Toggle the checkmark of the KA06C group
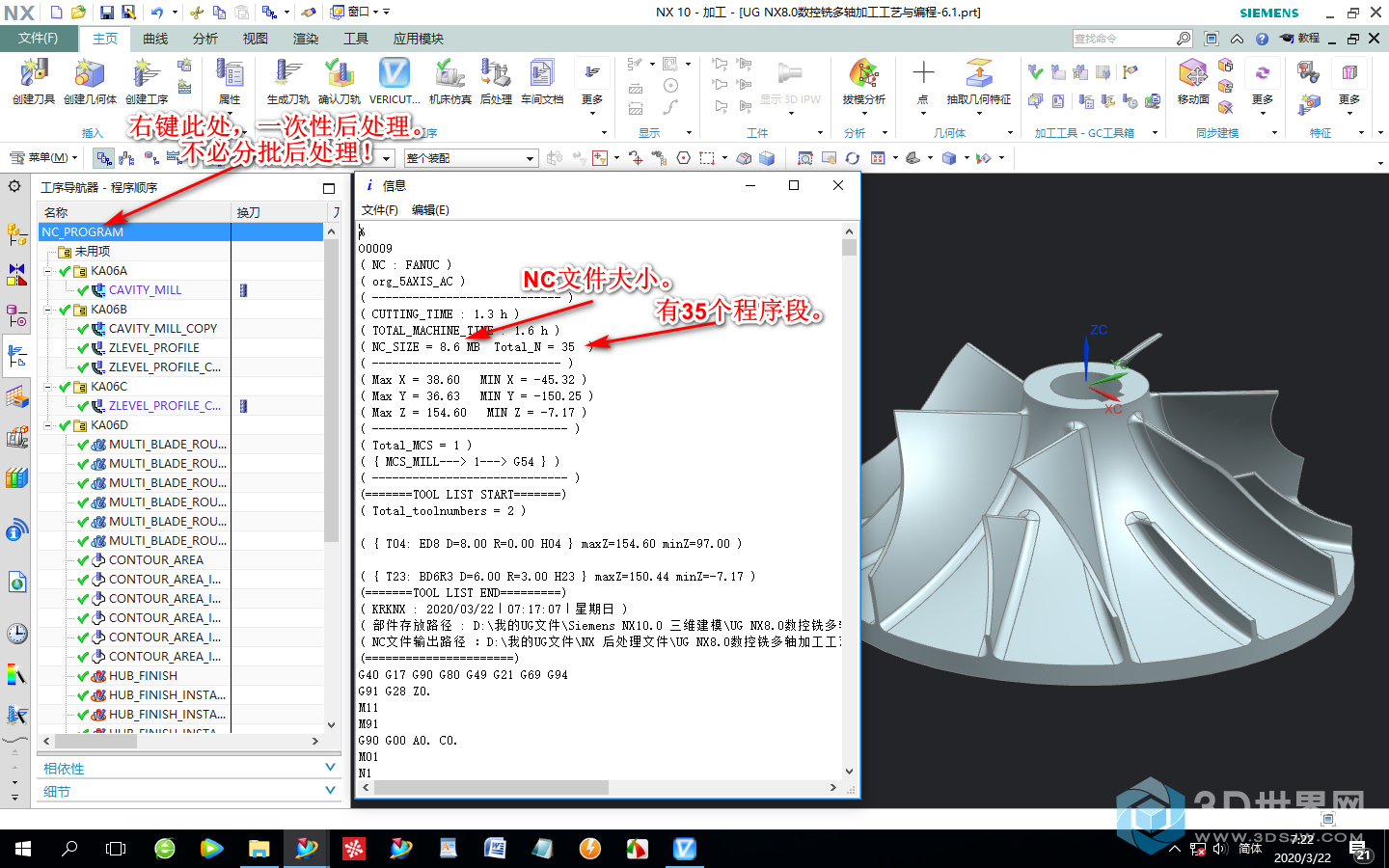This screenshot has width=1389, height=868. [66, 387]
